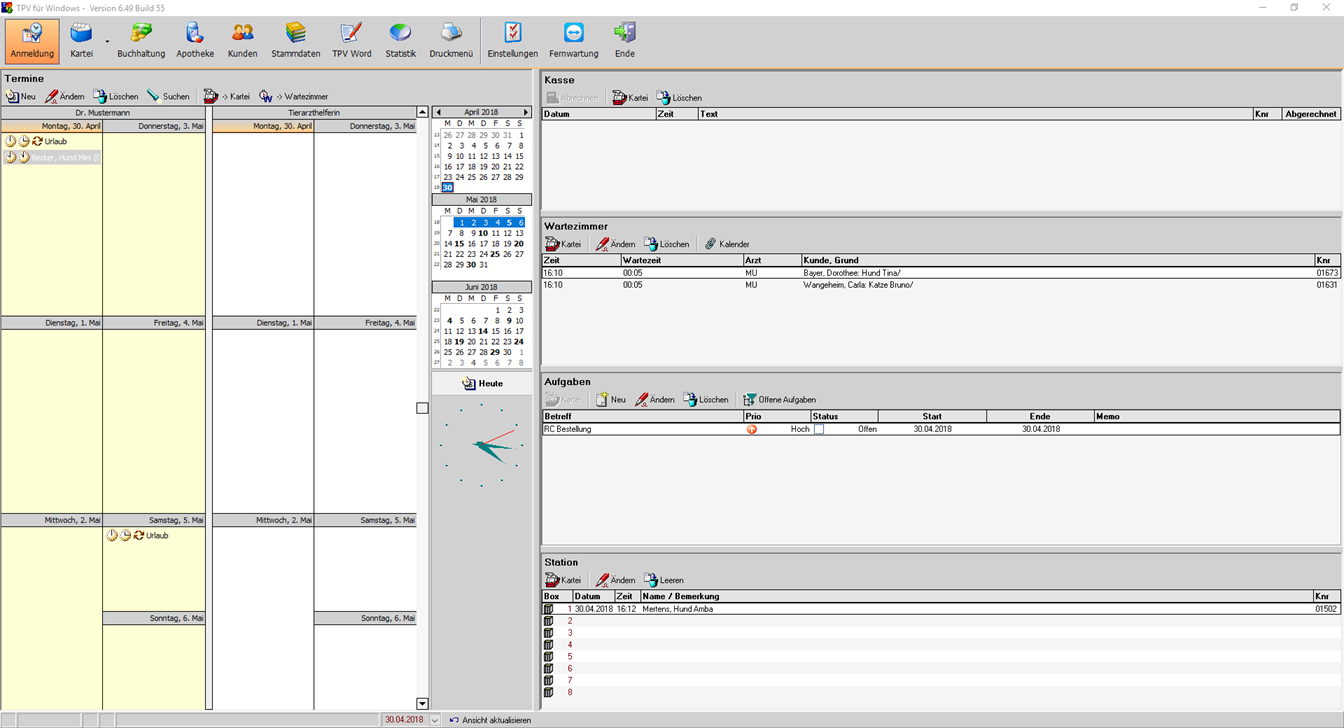Click Offene Aufgaben button

point(779,400)
